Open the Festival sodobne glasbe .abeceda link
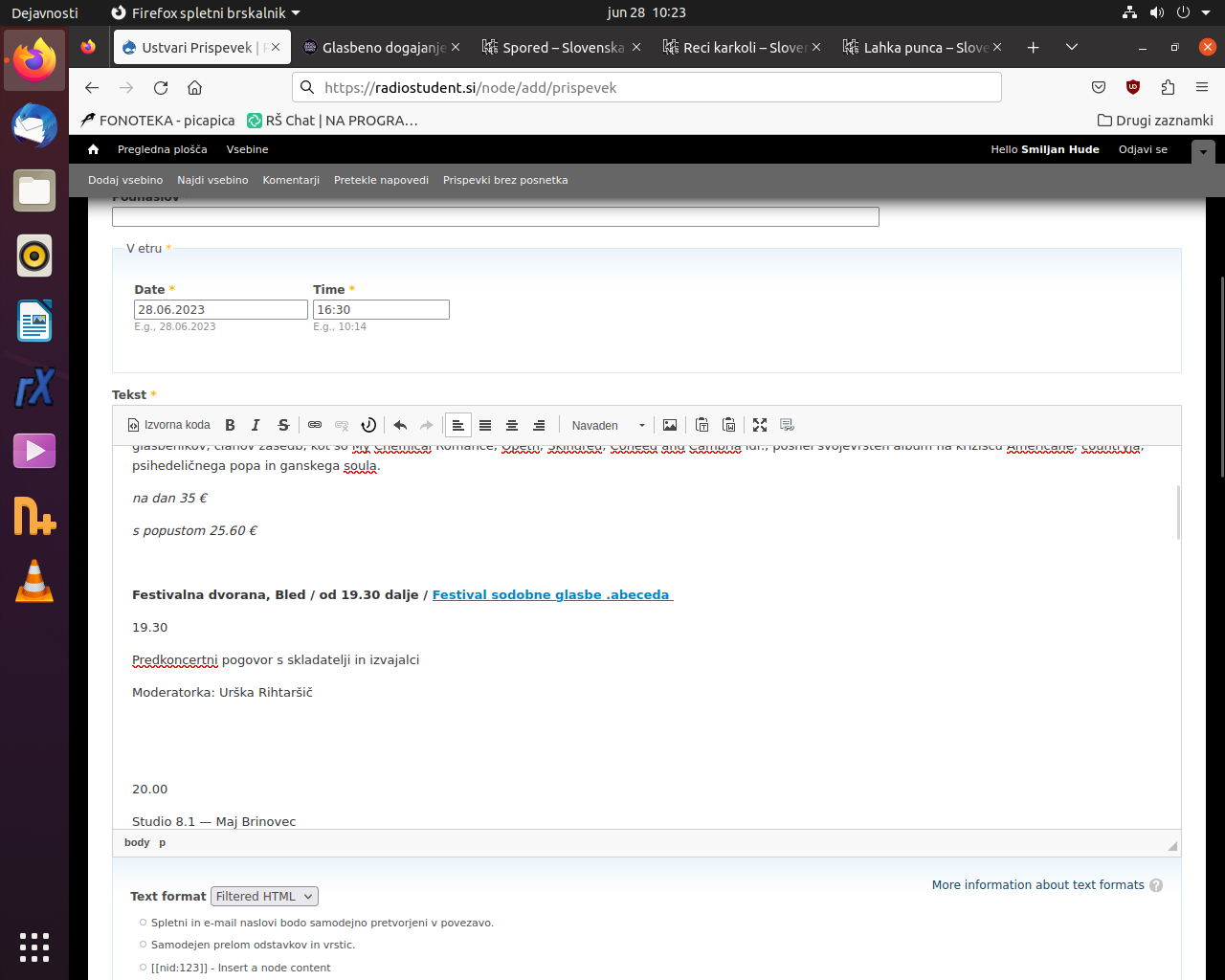 pos(552,594)
